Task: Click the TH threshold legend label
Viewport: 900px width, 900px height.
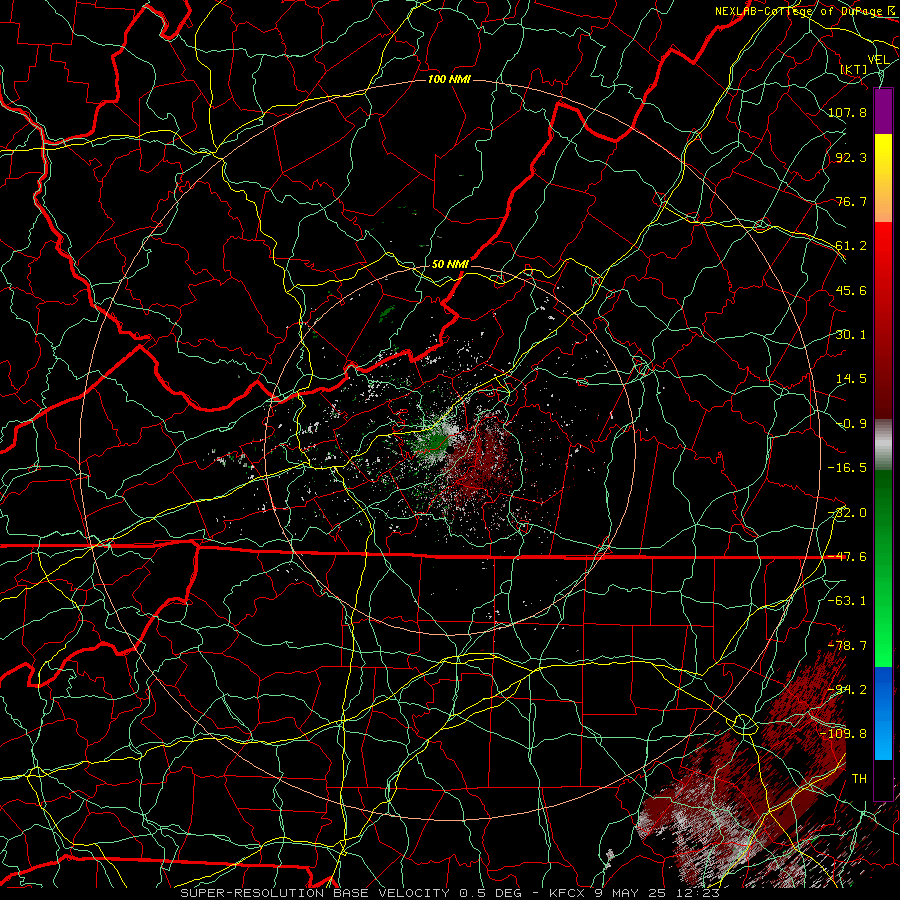Action: tap(859, 779)
